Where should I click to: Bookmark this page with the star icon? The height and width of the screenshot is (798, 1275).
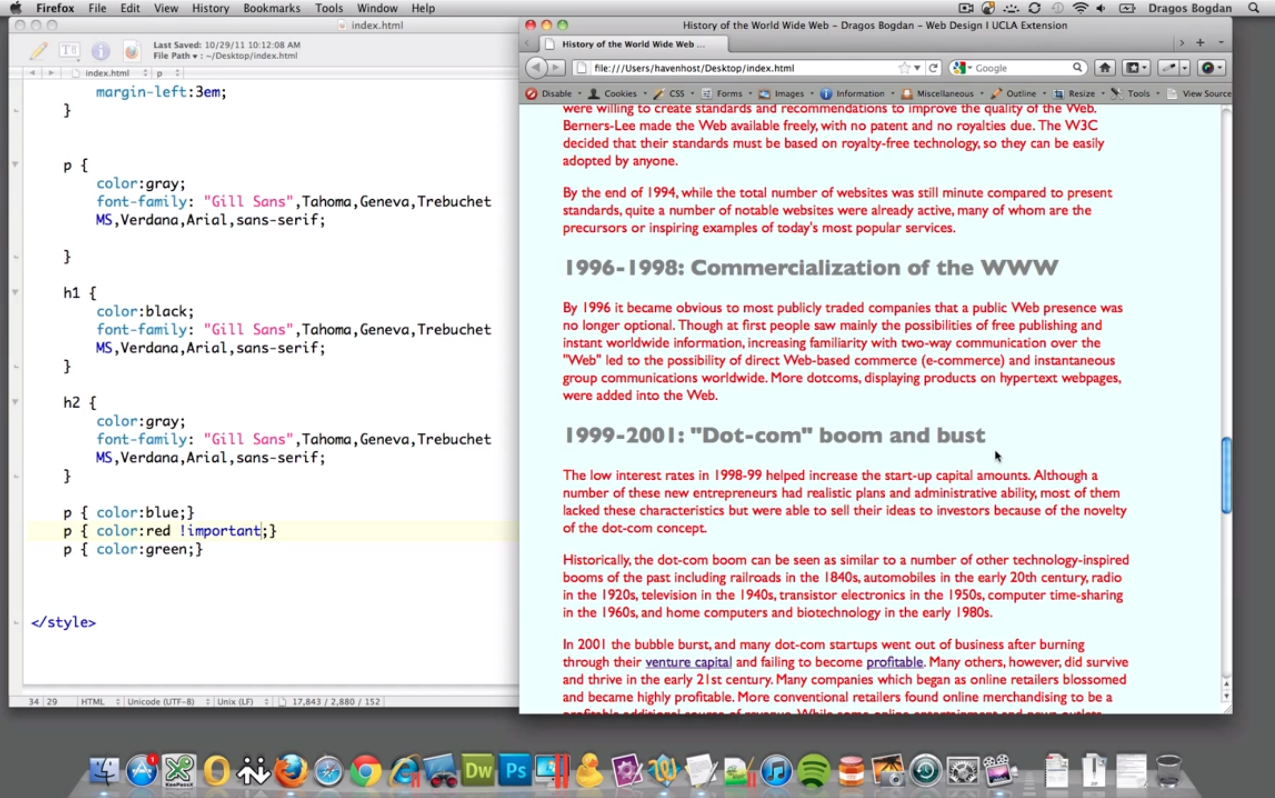point(904,68)
